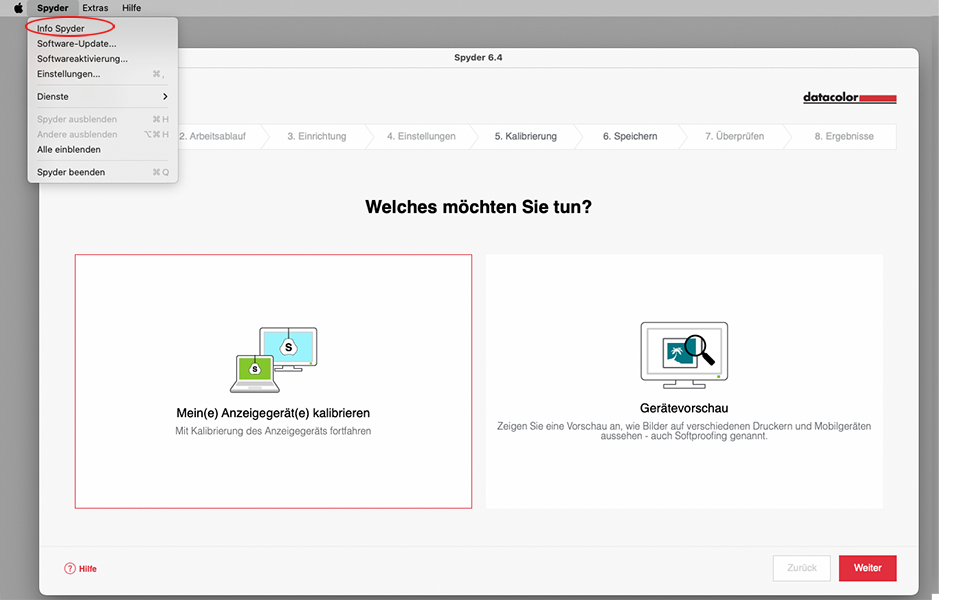Open the Hilfe menu in menu bar
The height and width of the screenshot is (600, 962).
click(x=131, y=8)
